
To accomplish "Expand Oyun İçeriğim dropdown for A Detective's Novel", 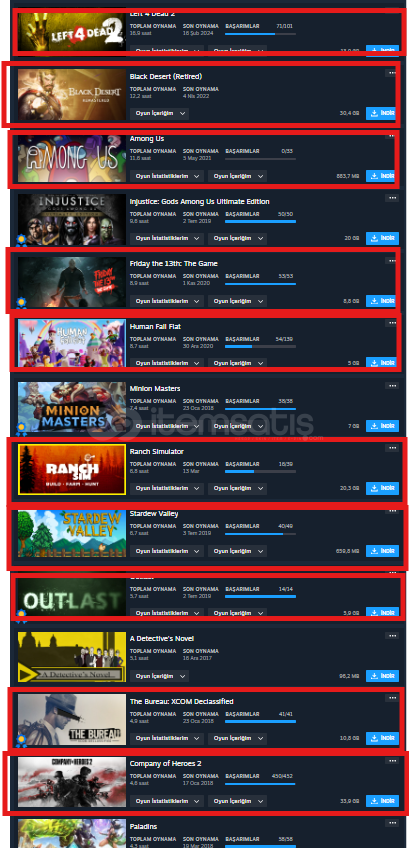I will point(159,676).
